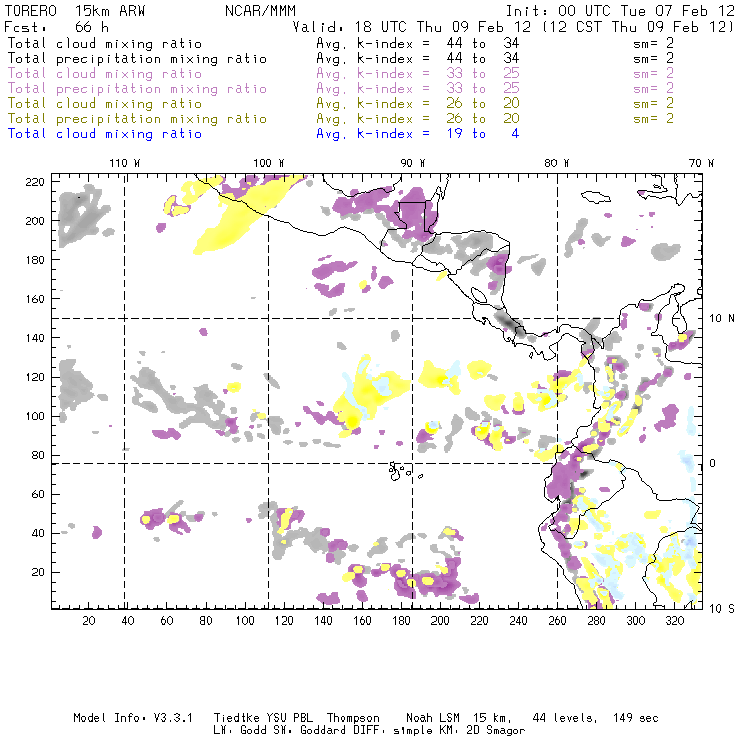Select the "Tiedtke" scheme label
This screenshot has width=740, height=740.
tap(236, 718)
